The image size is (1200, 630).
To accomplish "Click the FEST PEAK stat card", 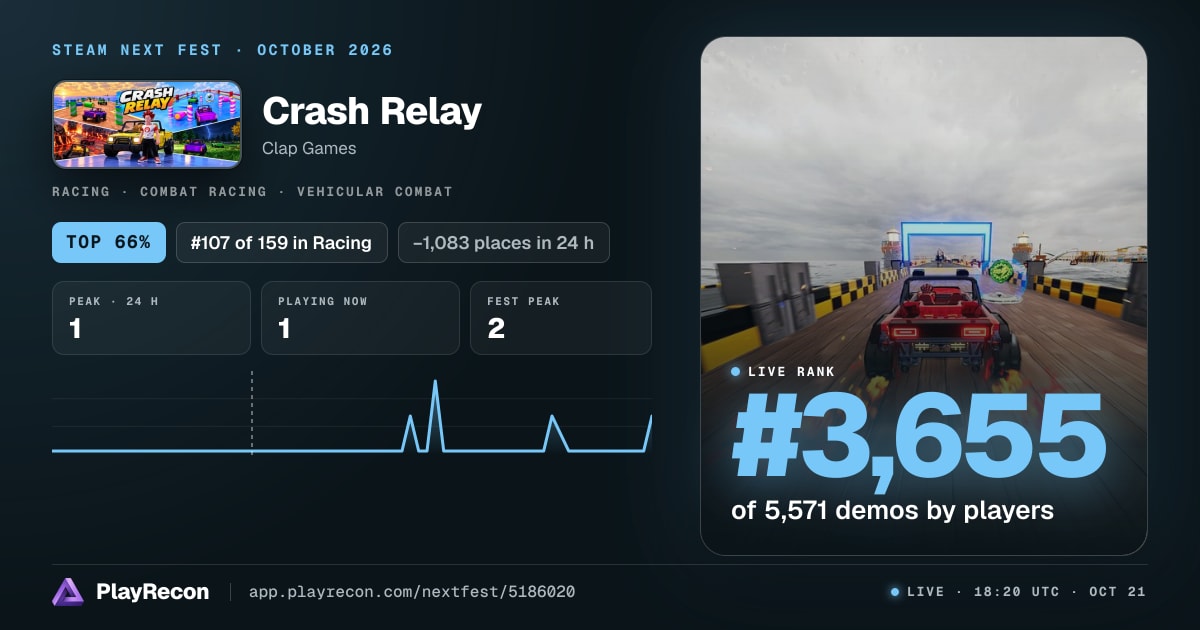I will [561, 318].
